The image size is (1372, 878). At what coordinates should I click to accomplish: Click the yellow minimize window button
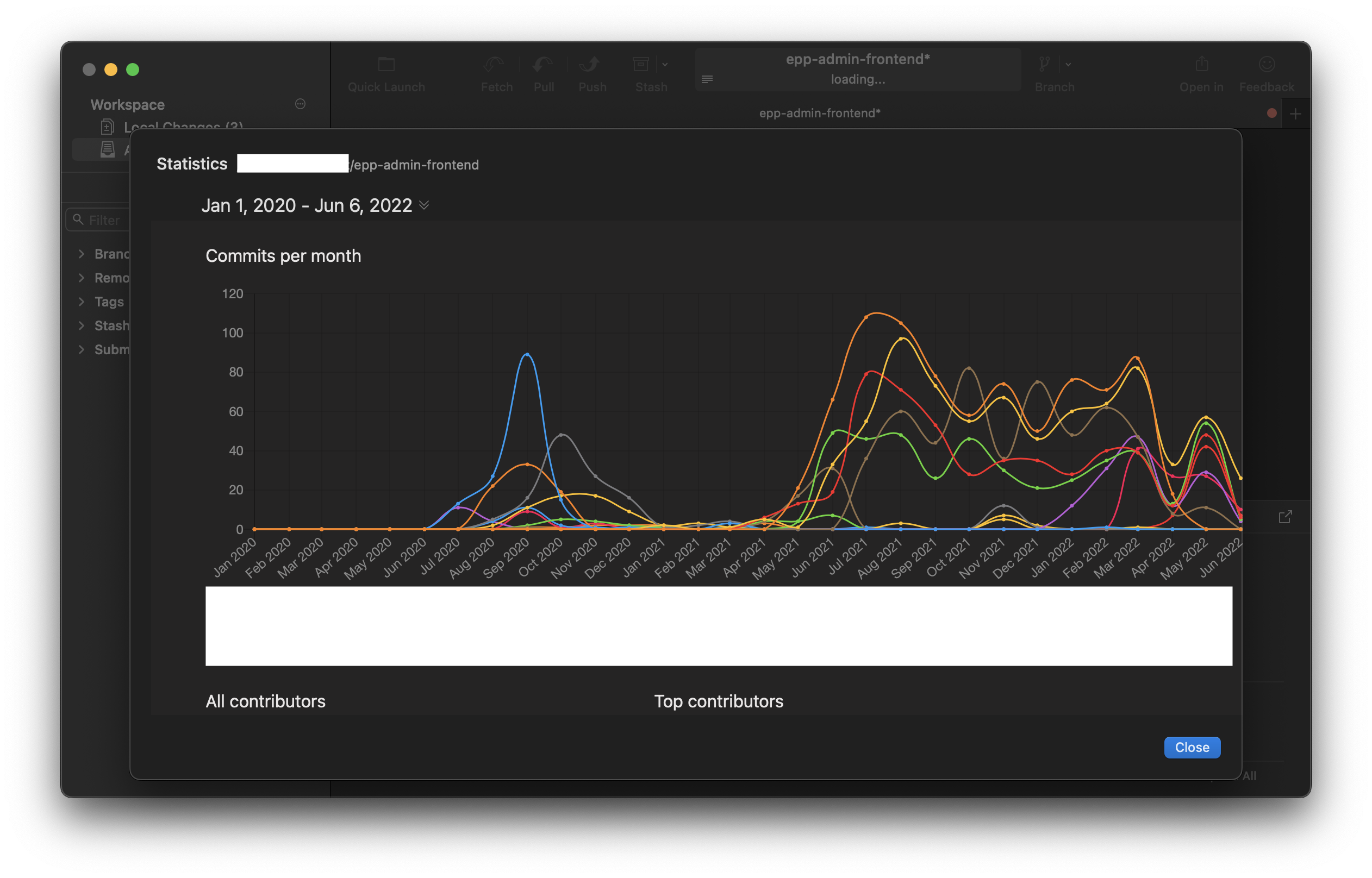[x=111, y=69]
